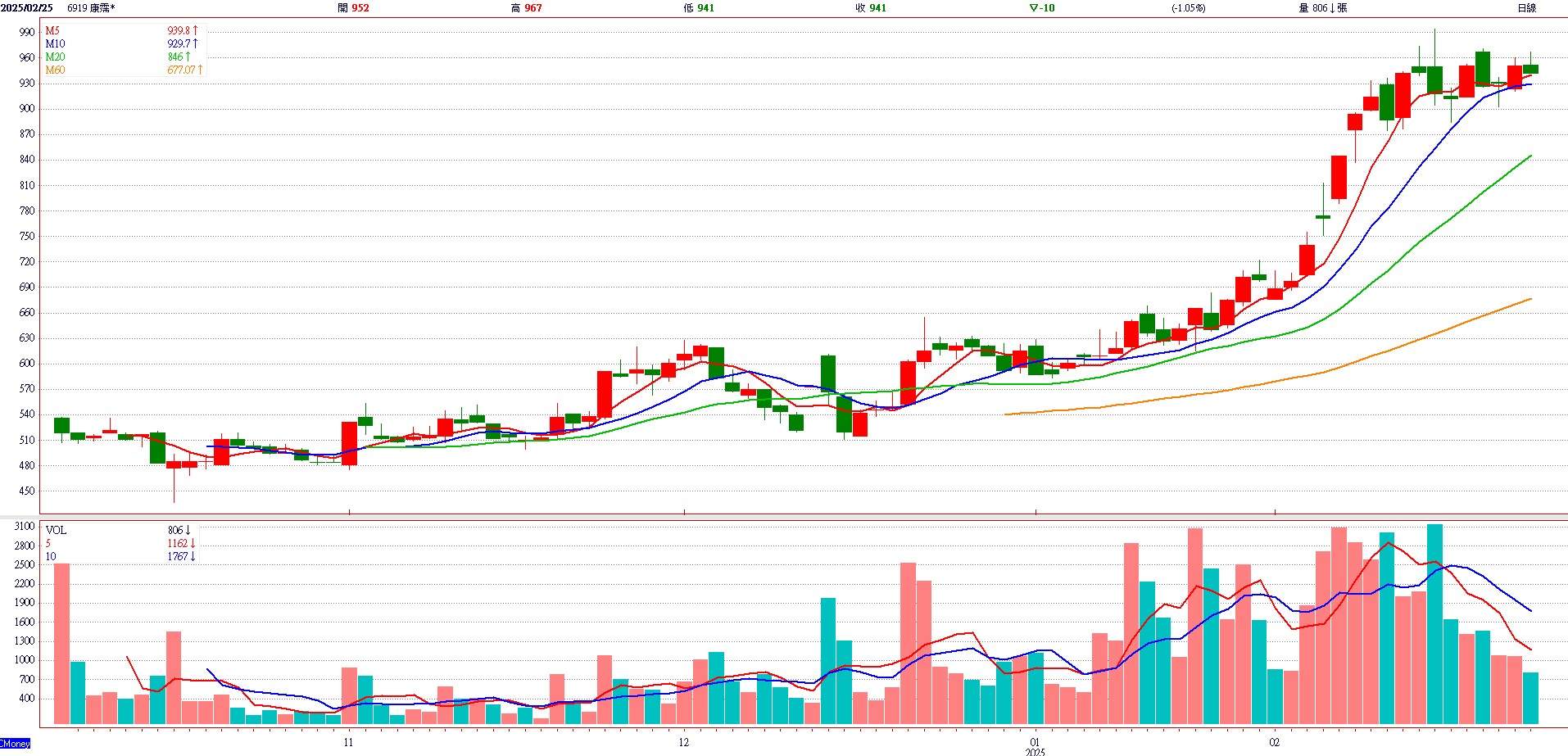This screenshot has height=756, width=1568.
Task: Click the high price 高 967
Action: click(526, 7)
